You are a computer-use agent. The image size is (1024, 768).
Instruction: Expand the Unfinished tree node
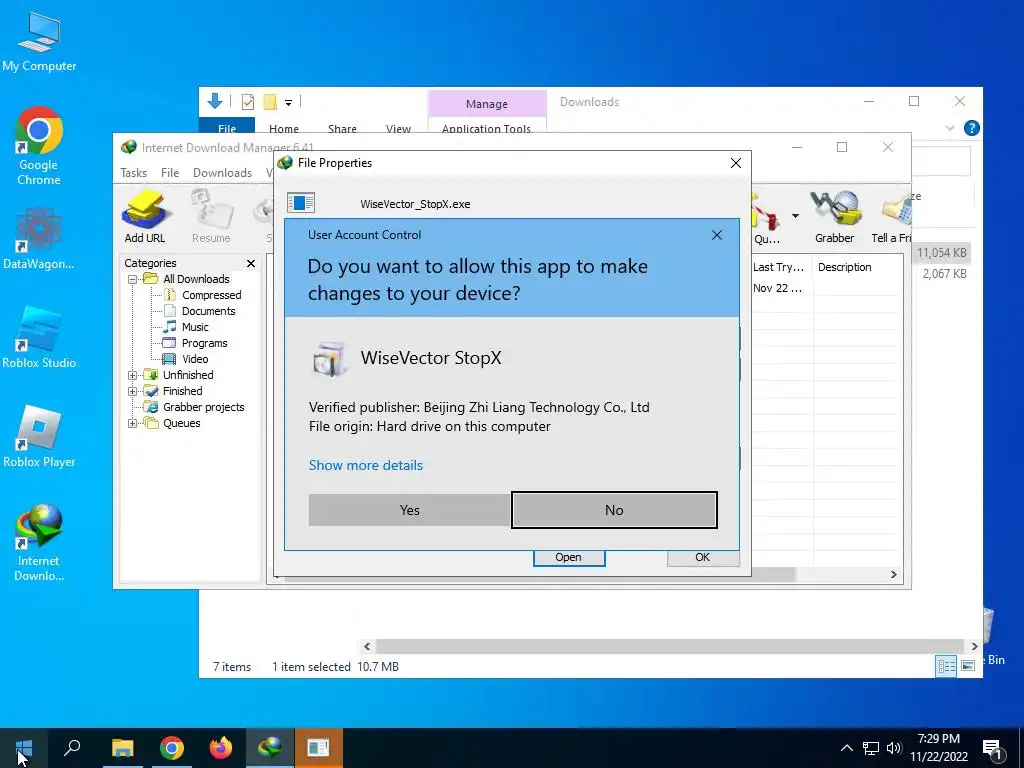click(x=133, y=375)
